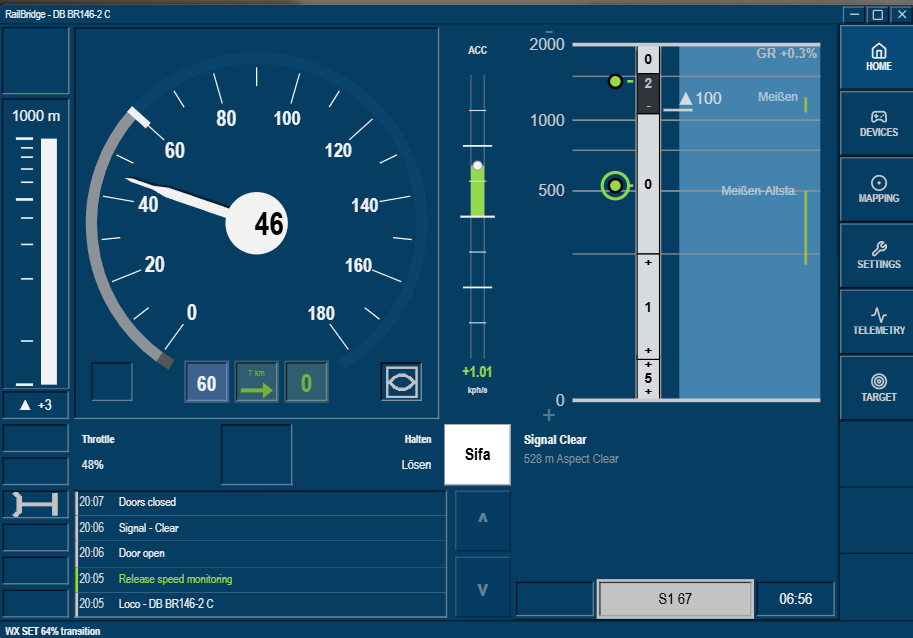Click the 'WX SET 64% transition' status text
Image resolution: width=913 pixels, height=638 pixels.
tap(52, 632)
